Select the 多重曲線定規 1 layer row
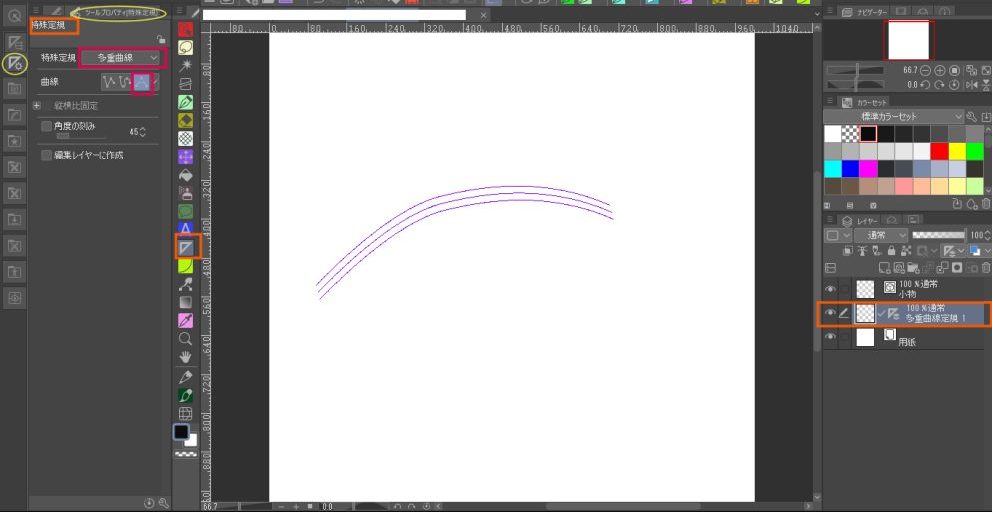 tap(905, 313)
